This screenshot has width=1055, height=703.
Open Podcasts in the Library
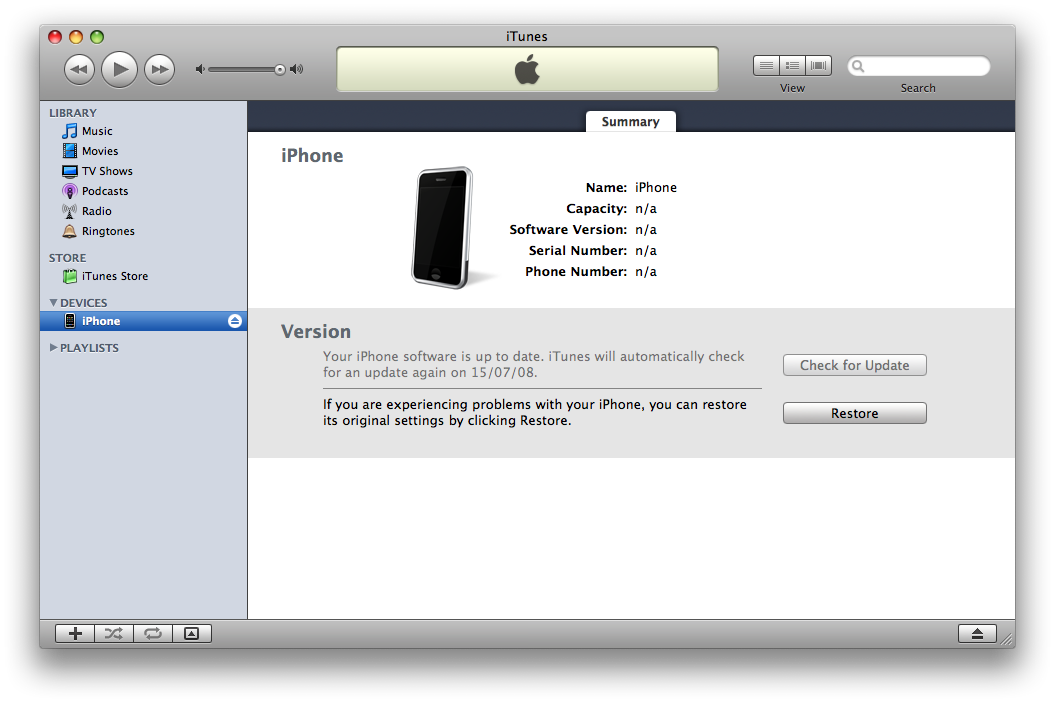[x=104, y=191]
